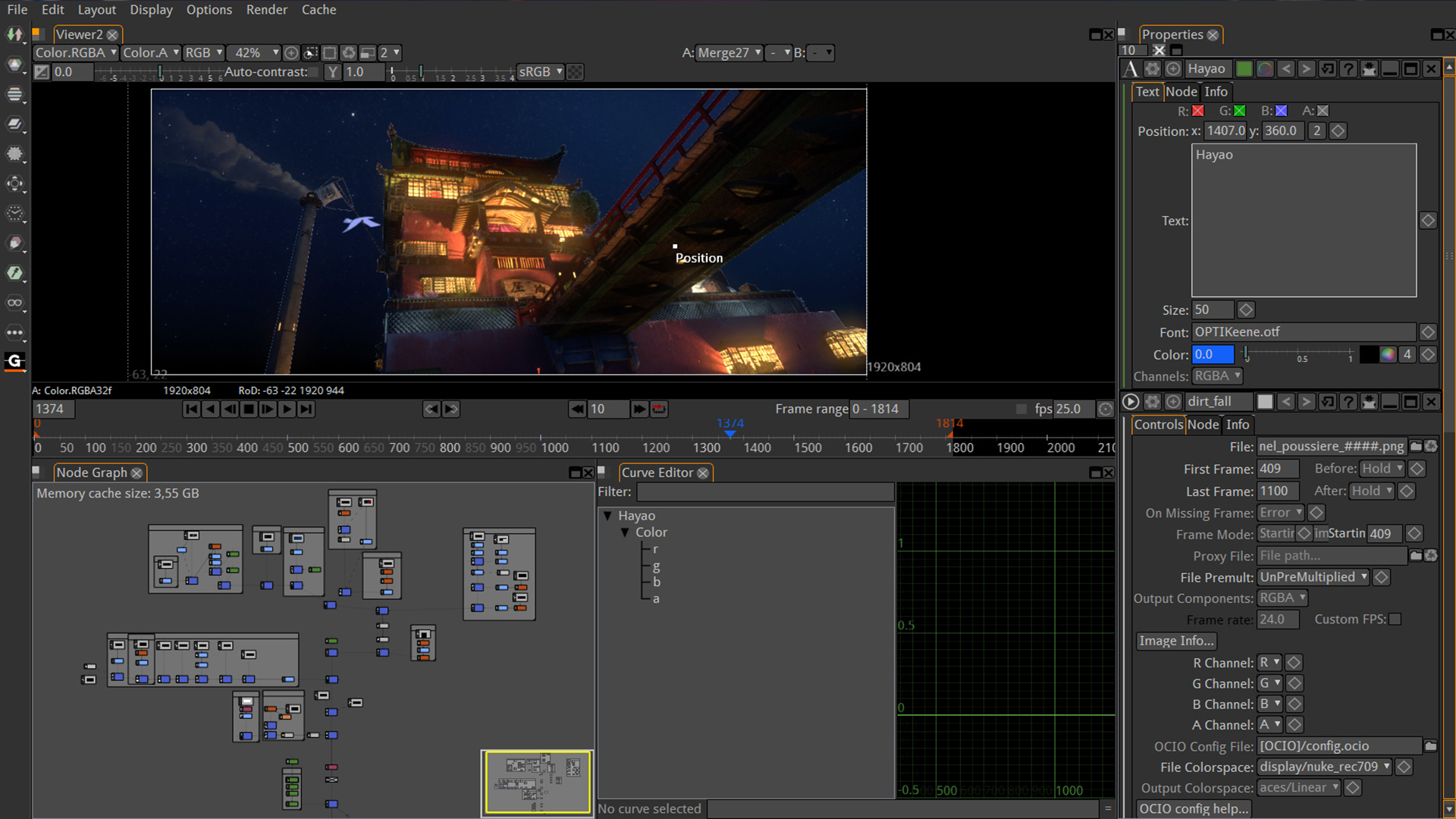Step forward by 10 frames increment
Viewport: 1456px width, 819px height.
pos(639,409)
